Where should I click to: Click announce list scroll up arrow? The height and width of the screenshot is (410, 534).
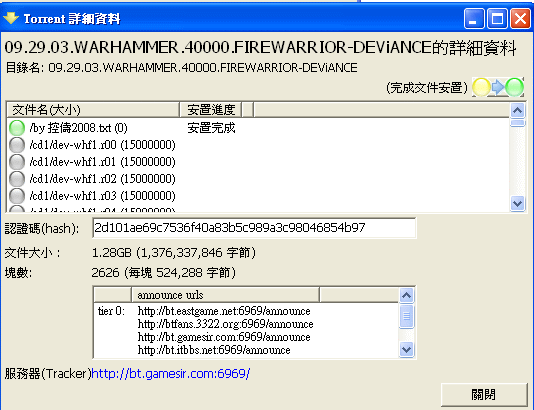pos(406,295)
